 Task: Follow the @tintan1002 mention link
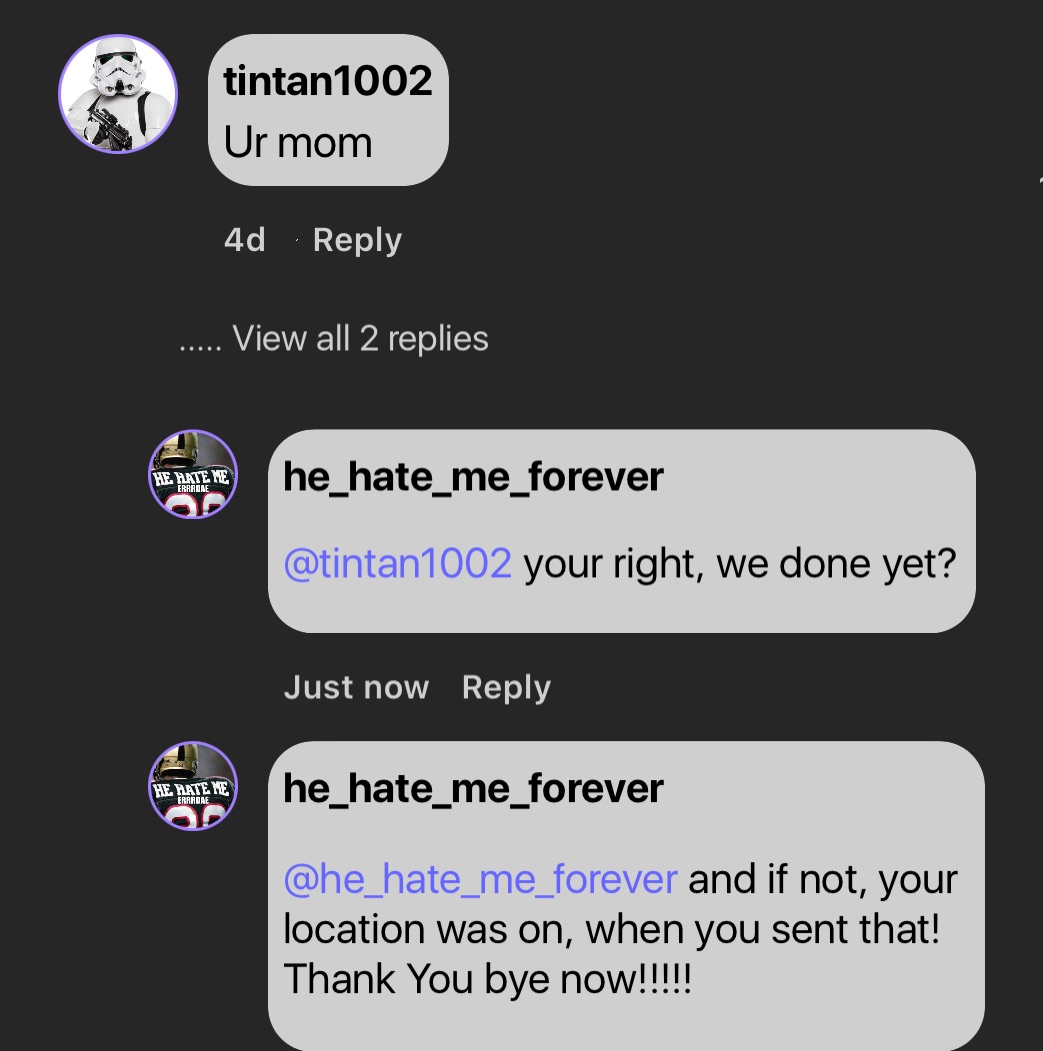click(x=397, y=565)
